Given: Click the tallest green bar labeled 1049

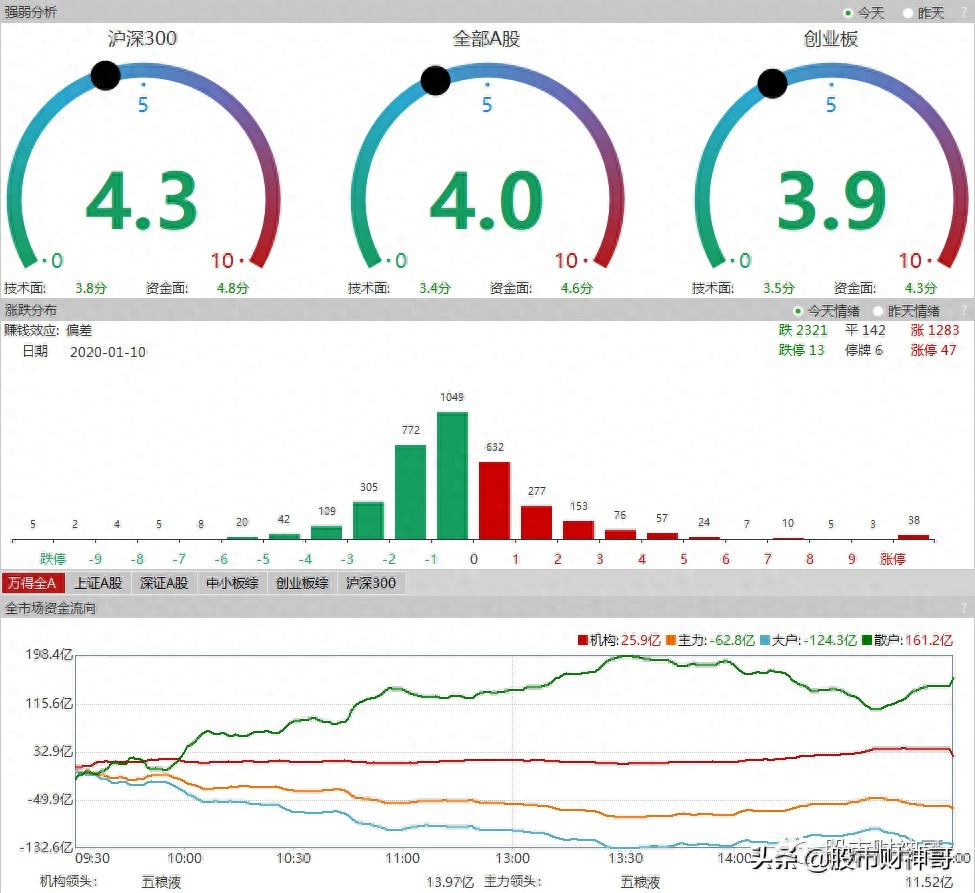Looking at the screenshot, I should [x=452, y=476].
